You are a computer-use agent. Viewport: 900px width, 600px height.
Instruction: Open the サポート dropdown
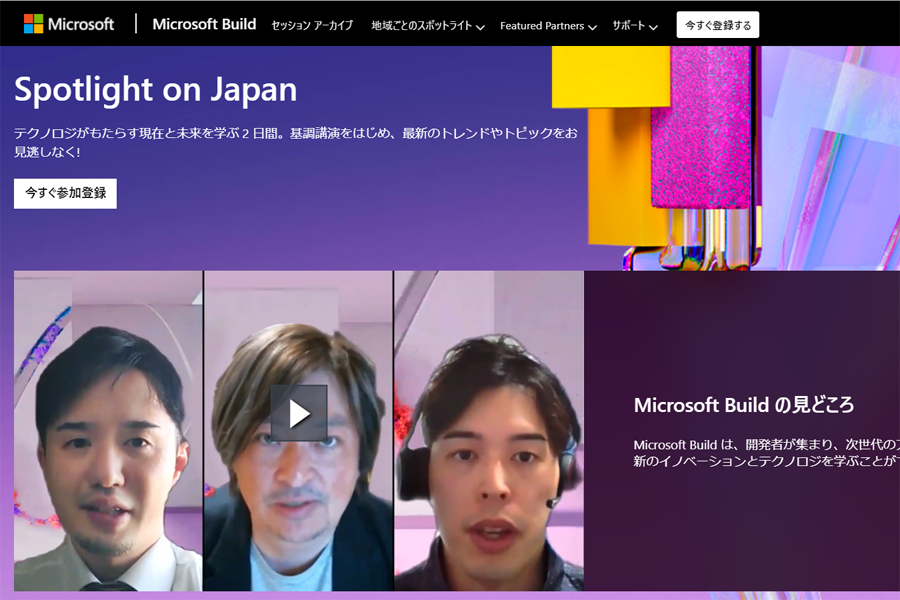coord(630,27)
